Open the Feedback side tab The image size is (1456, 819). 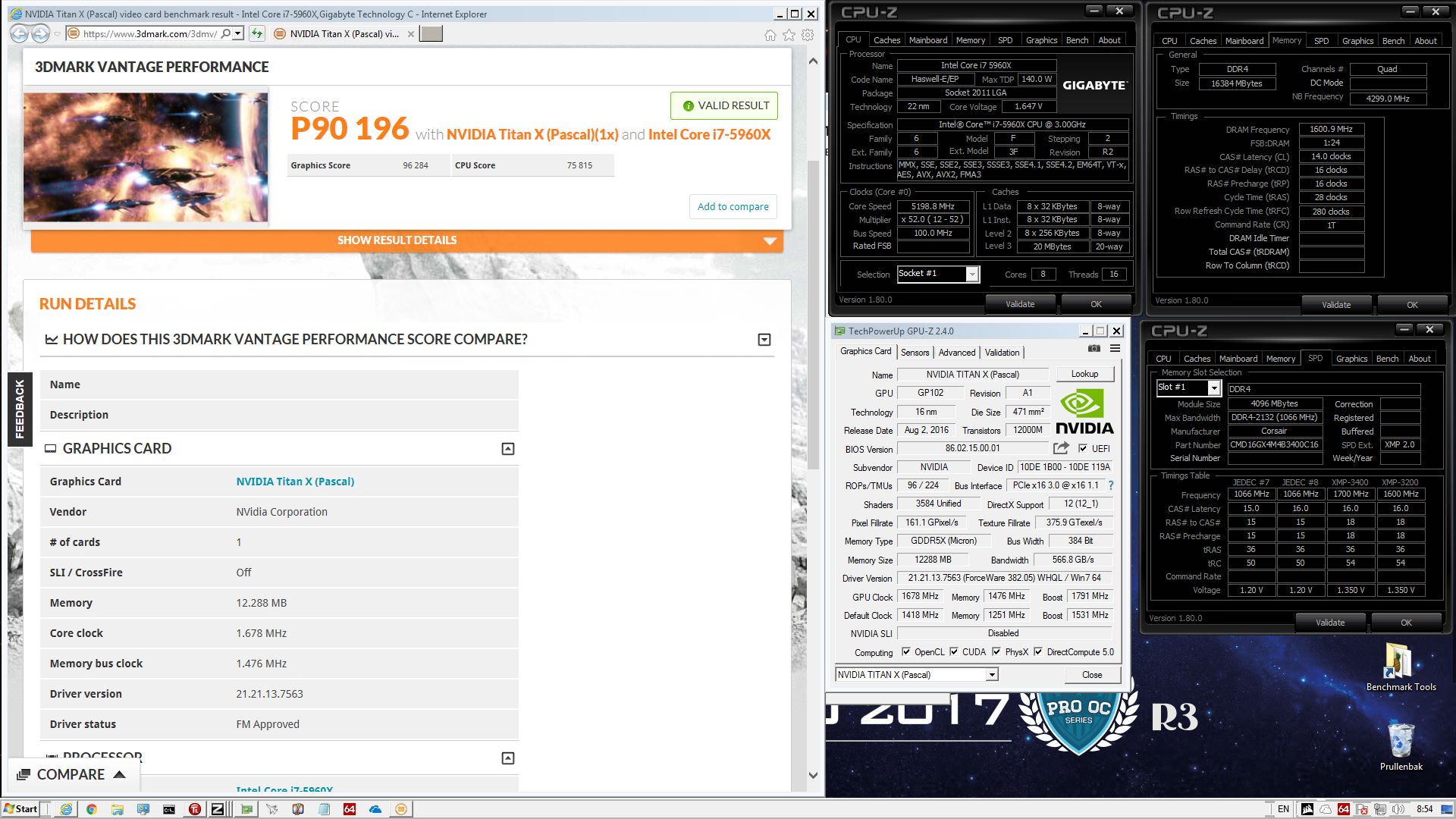(x=20, y=409)
